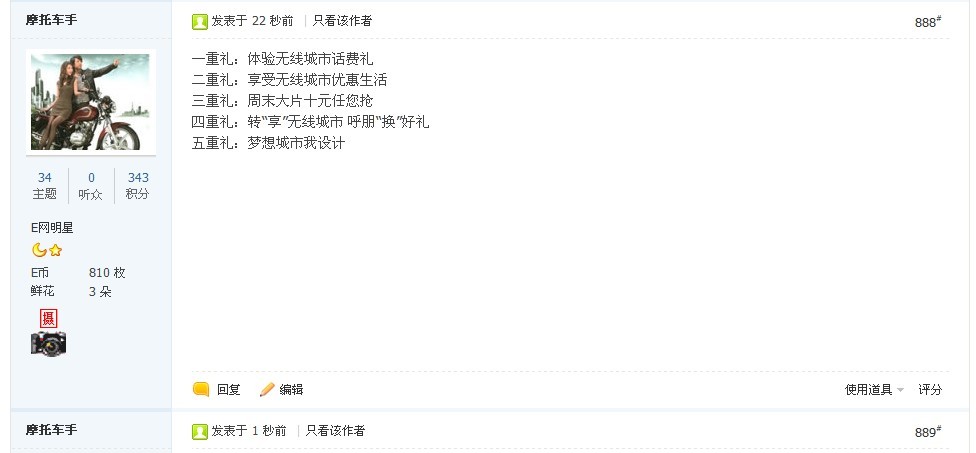976x453 pixels.
Task: Open the camera badge icon
Action: [49, 343]
